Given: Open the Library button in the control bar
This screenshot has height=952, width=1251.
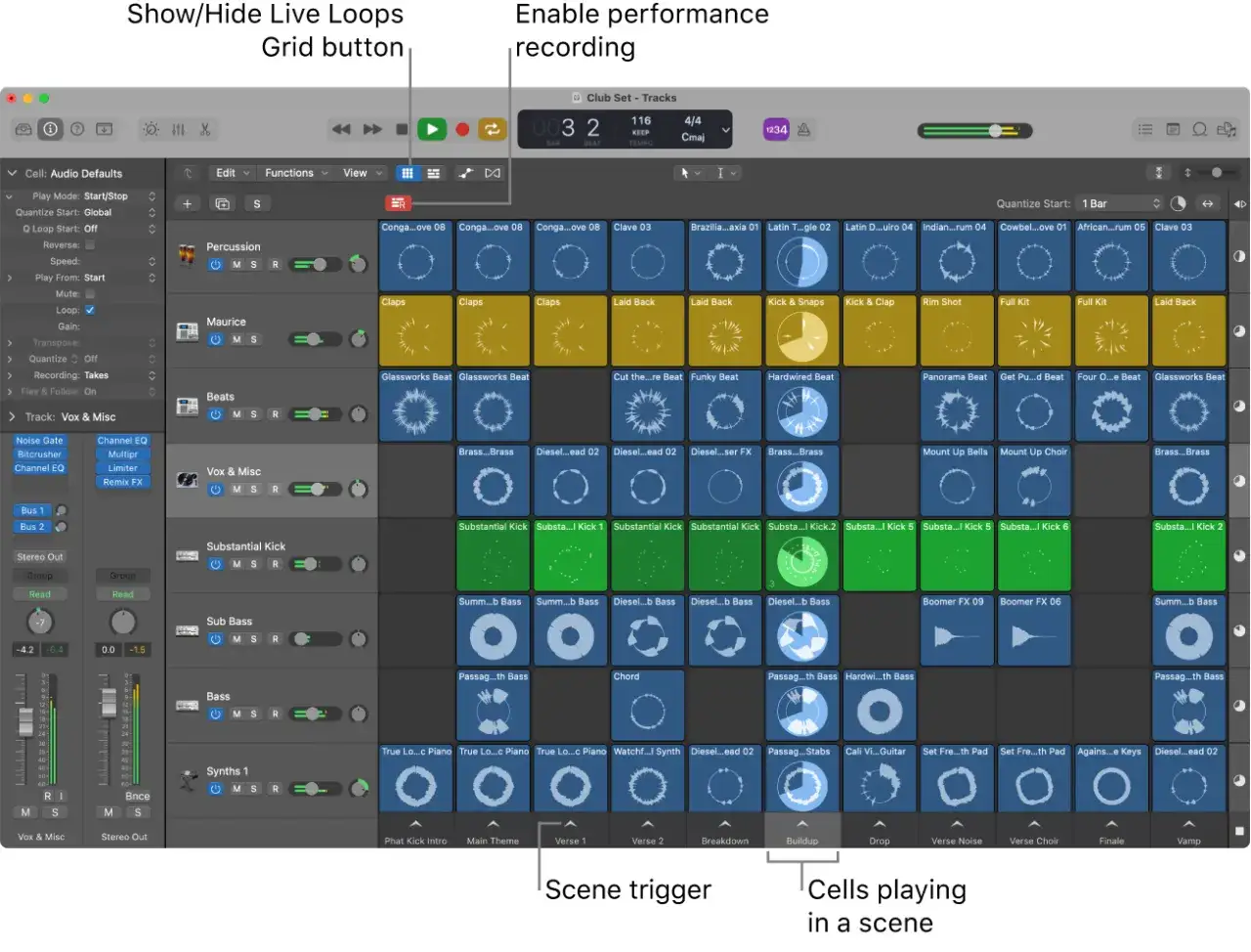Looking at the screenshot, I should pyautogui.click(x=23, y=129).
